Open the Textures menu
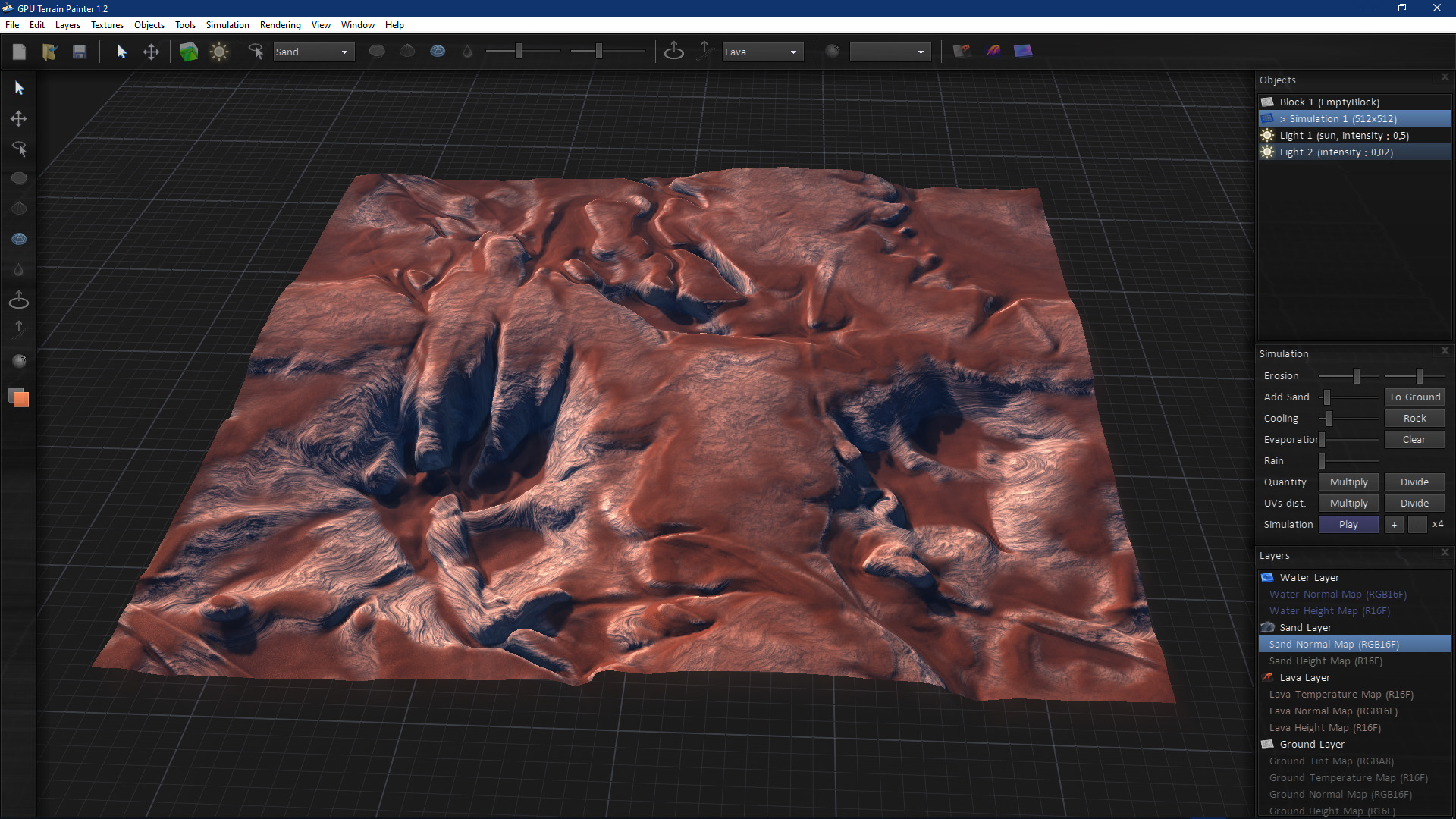Image resolution: width=1456 pixels, height=819 pixels. coord(107,25)
